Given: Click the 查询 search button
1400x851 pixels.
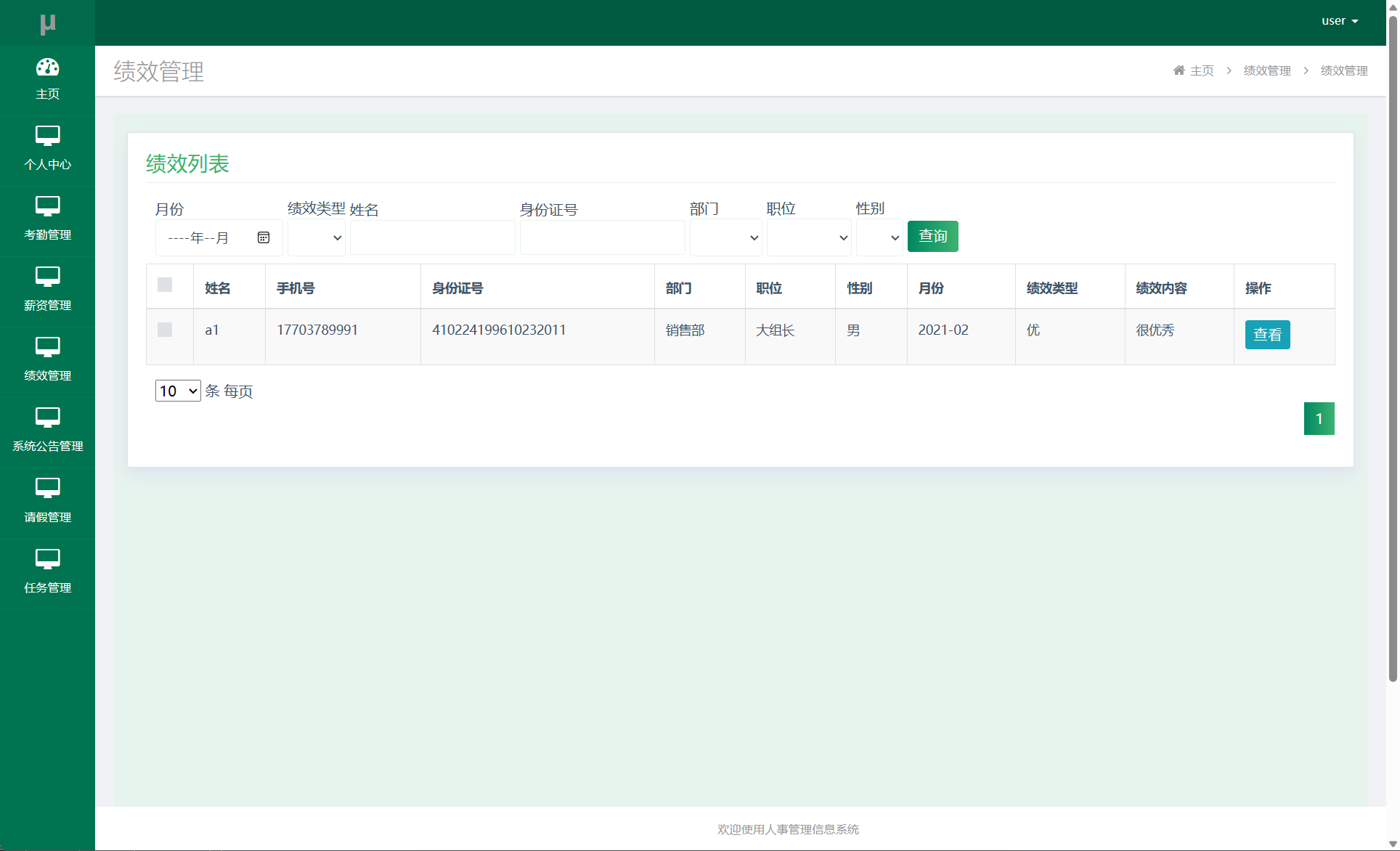Looking at the screenshot, I should pos(932,236).
